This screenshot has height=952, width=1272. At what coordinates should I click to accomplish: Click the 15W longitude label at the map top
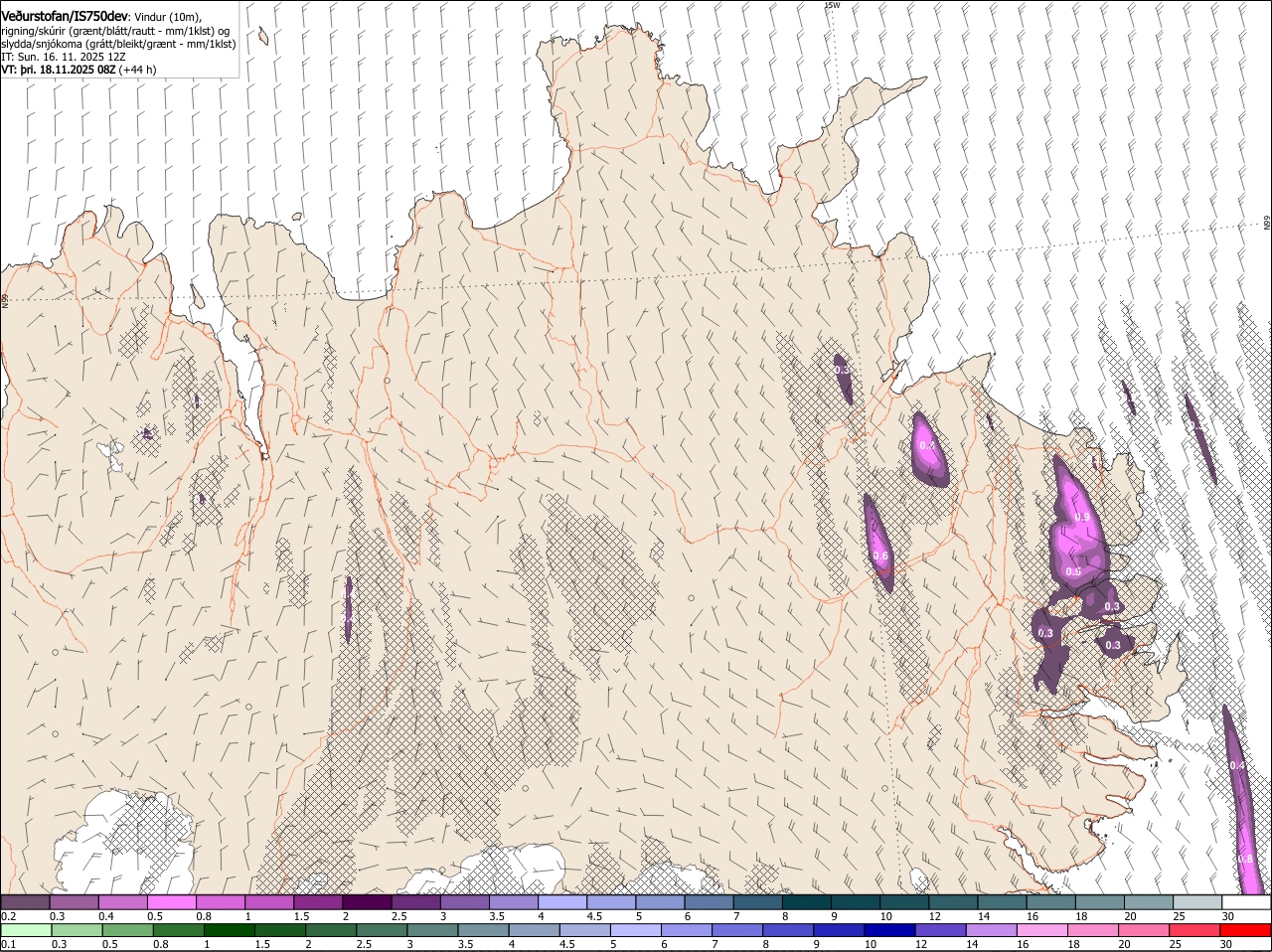tap(833, 5)
